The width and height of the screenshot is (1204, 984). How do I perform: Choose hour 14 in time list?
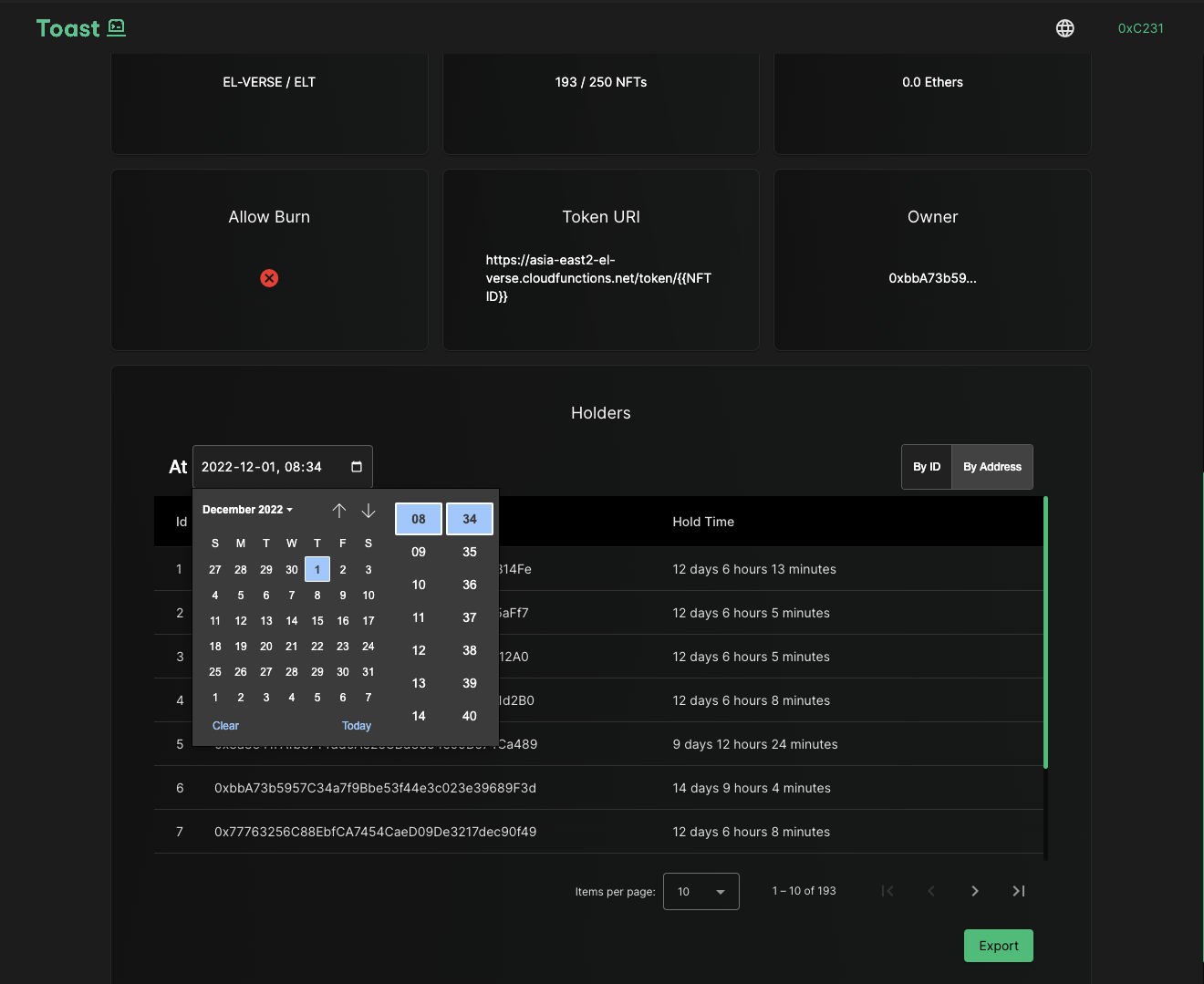[x=419, y=716]
